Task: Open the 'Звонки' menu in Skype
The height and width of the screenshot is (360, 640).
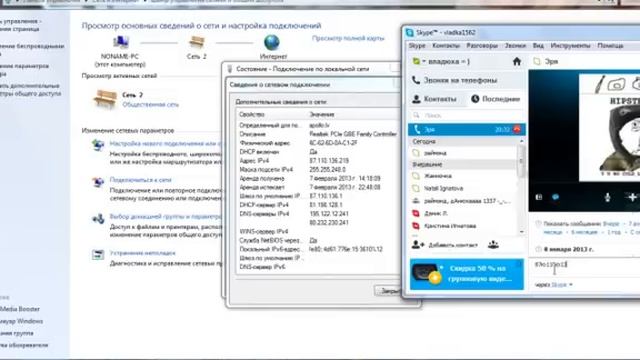Action: pos(515,46)
